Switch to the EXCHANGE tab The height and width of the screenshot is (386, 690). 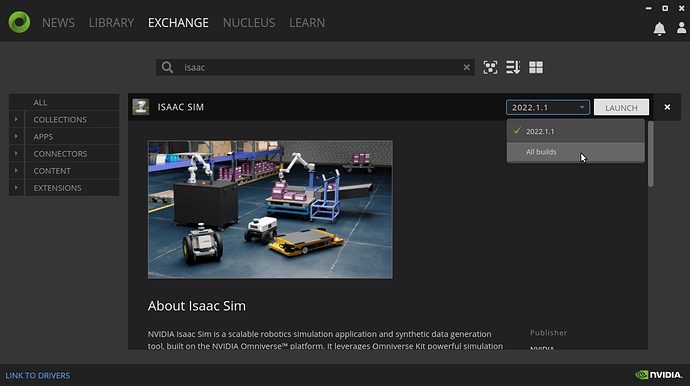point(178,23)
